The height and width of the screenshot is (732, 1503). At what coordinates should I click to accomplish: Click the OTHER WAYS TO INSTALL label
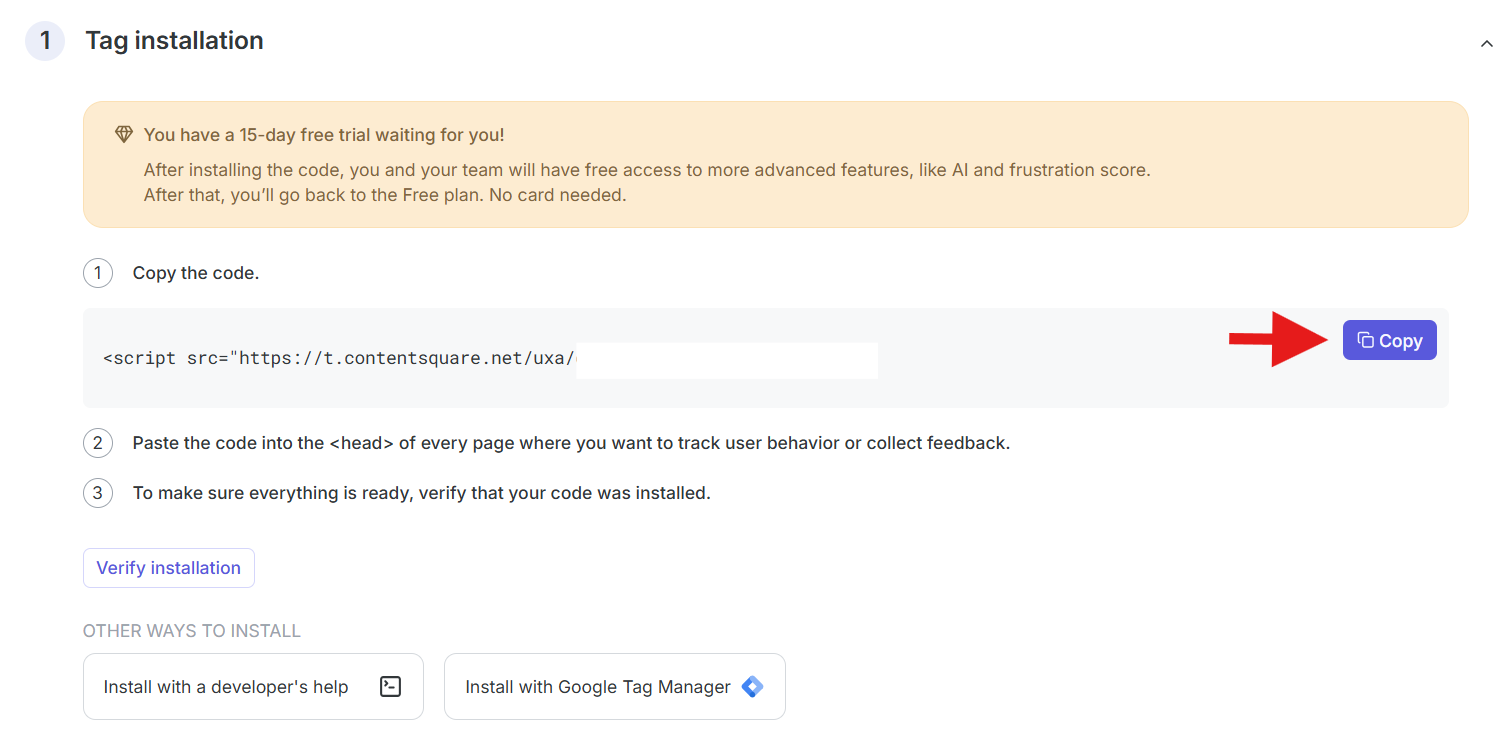point(192,631)
